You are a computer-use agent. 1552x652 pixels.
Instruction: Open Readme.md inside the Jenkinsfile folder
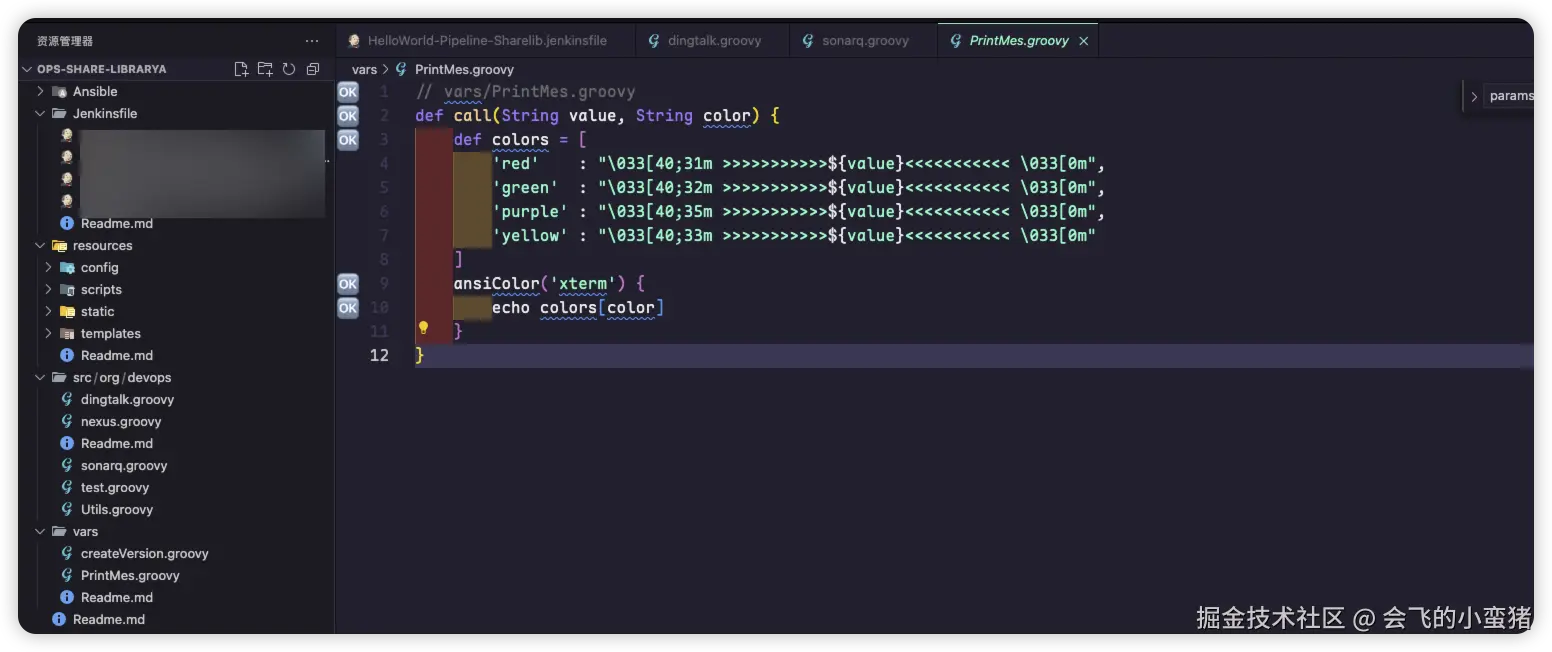point(117,223)
